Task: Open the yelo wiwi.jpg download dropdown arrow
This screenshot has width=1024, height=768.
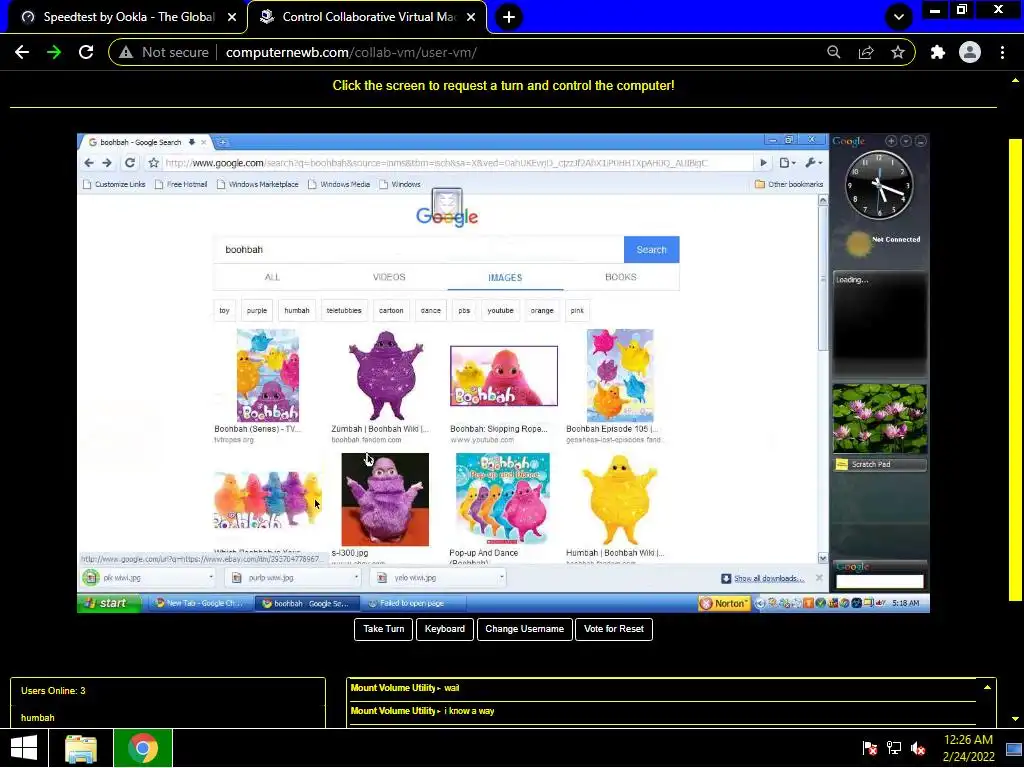Action: coord(502,577)
